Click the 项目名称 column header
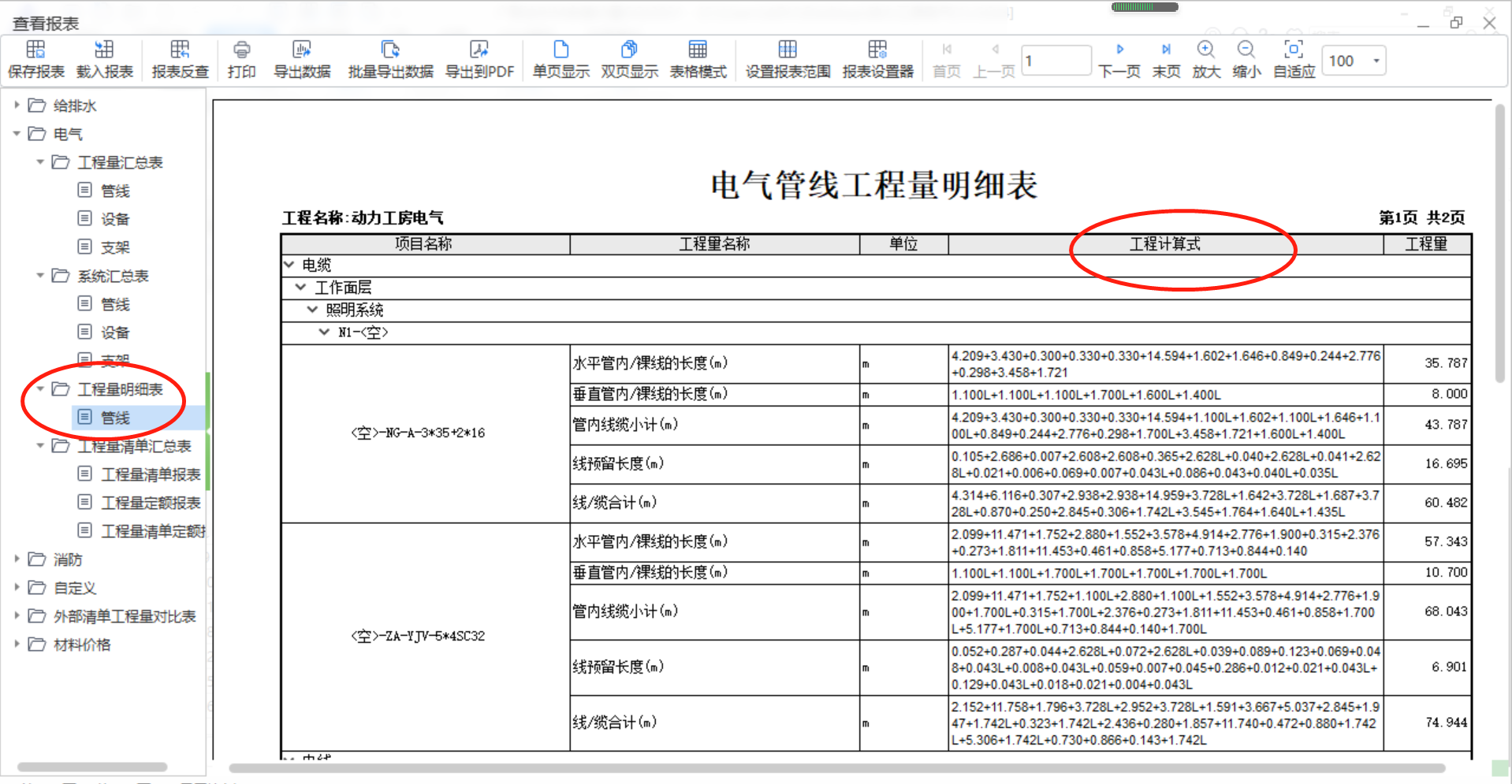 (426, 244)
